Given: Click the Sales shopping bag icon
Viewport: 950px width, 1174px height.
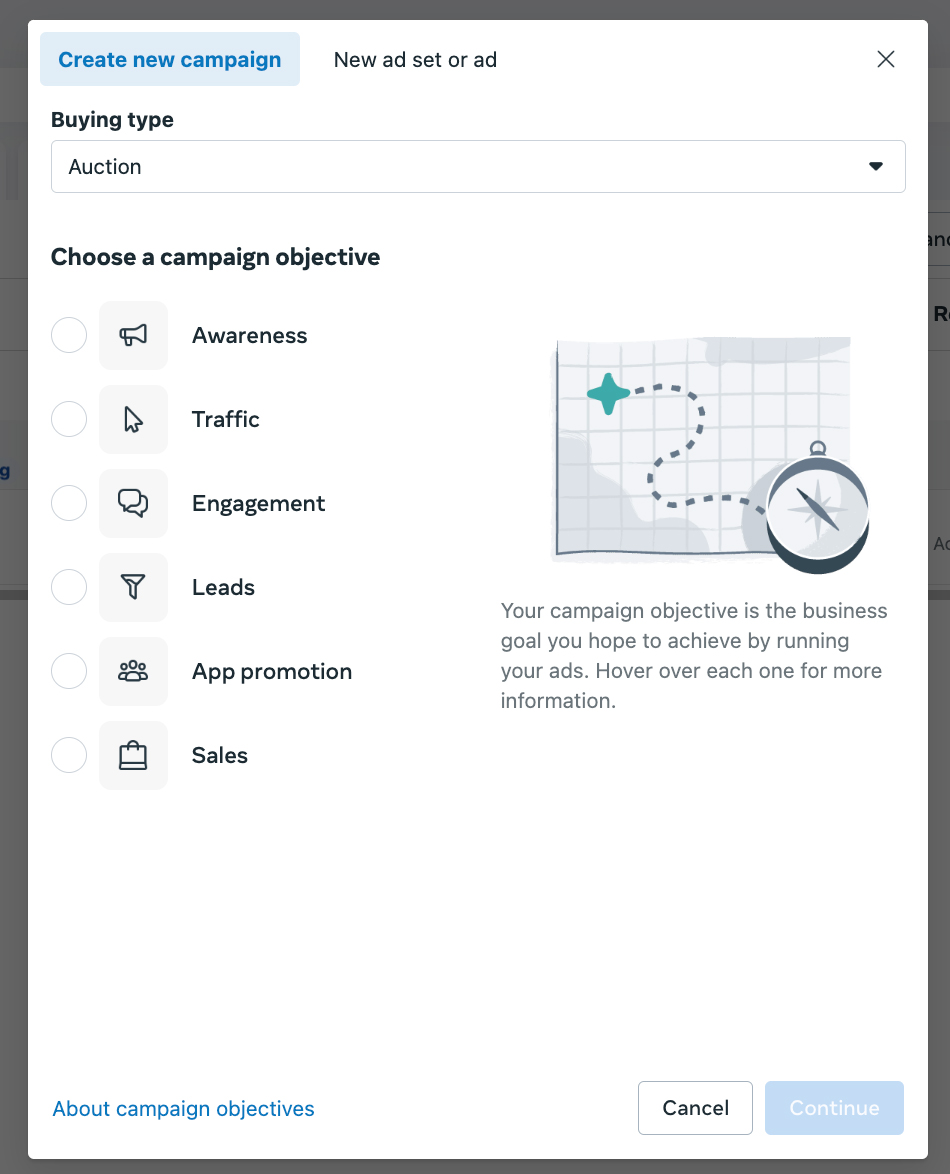Looking at the screenshot, I should coord(133,756).
